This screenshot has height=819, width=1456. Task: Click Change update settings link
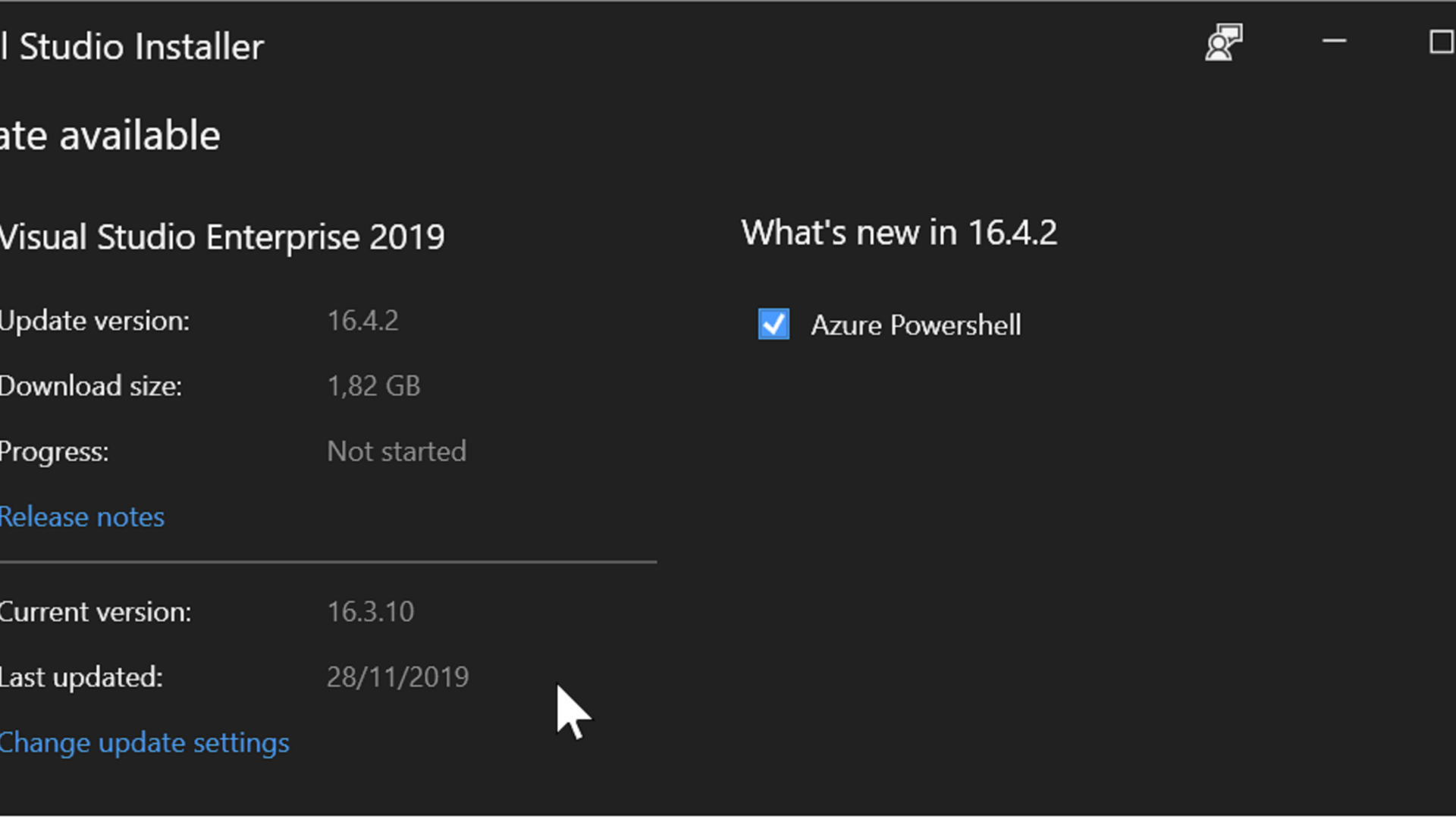pyautogui.click(x=144, y=743)
